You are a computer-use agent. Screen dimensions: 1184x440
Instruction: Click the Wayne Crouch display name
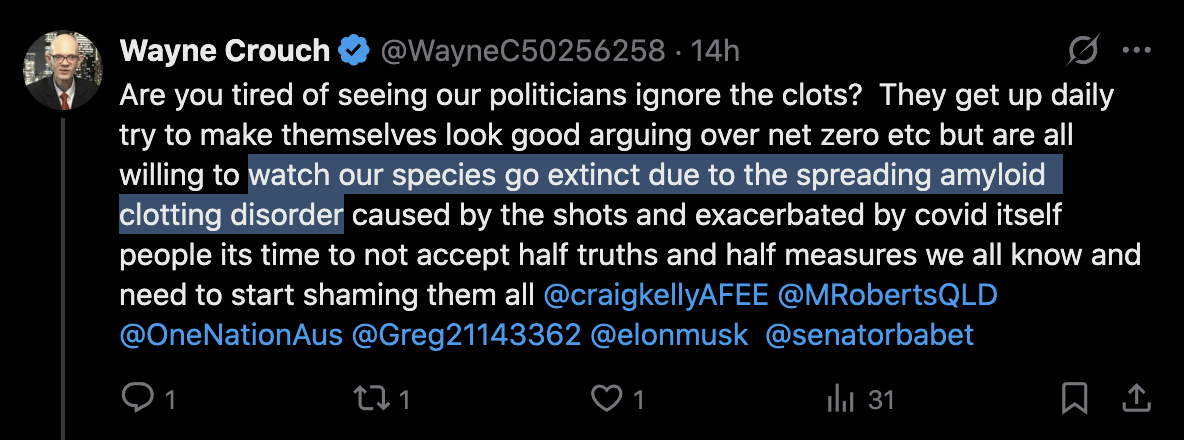coord(223,50)
